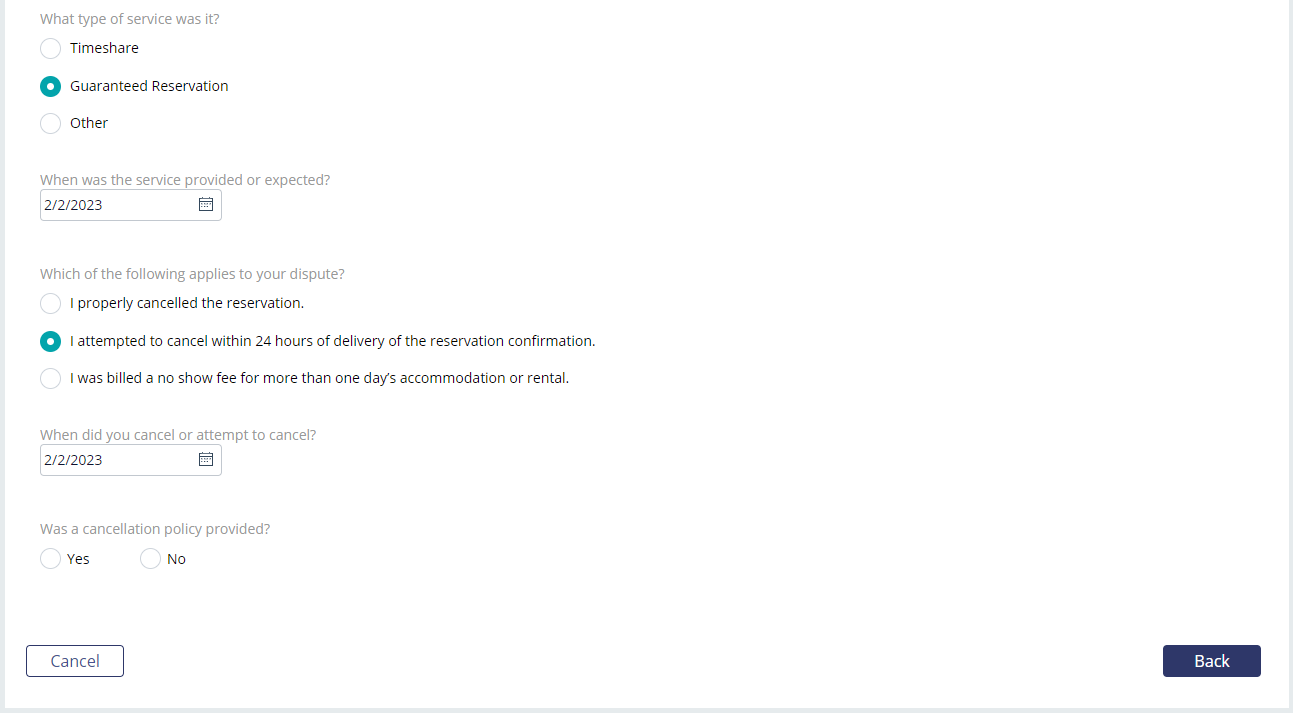Pick 'I properly cancelled the reservation' option
This screenshot has width=1293, height=713.
click(x=50, y=303)
